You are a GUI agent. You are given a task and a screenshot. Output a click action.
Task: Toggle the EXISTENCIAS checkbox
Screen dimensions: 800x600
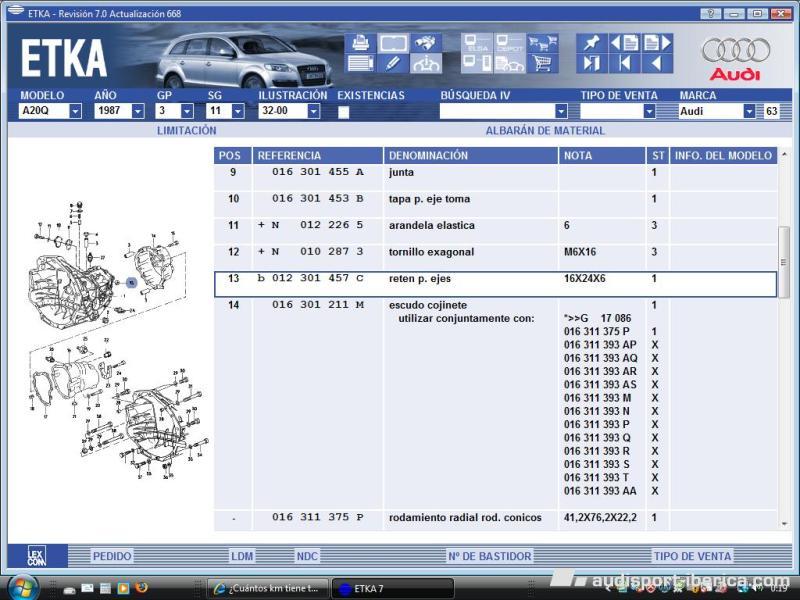[x=343, y=112]
